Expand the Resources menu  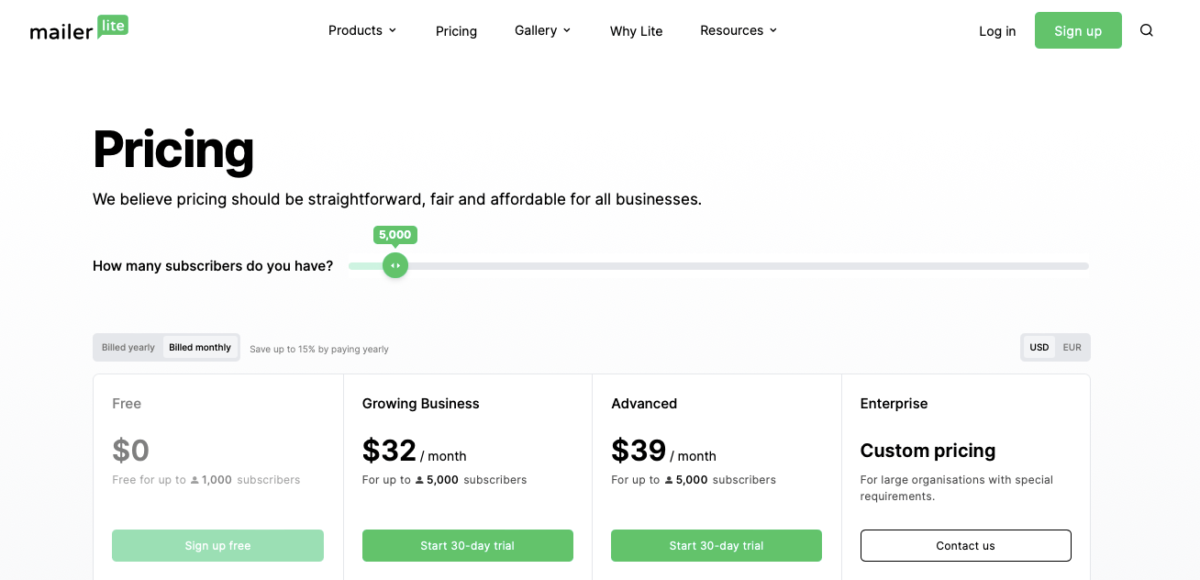point(738,30)
